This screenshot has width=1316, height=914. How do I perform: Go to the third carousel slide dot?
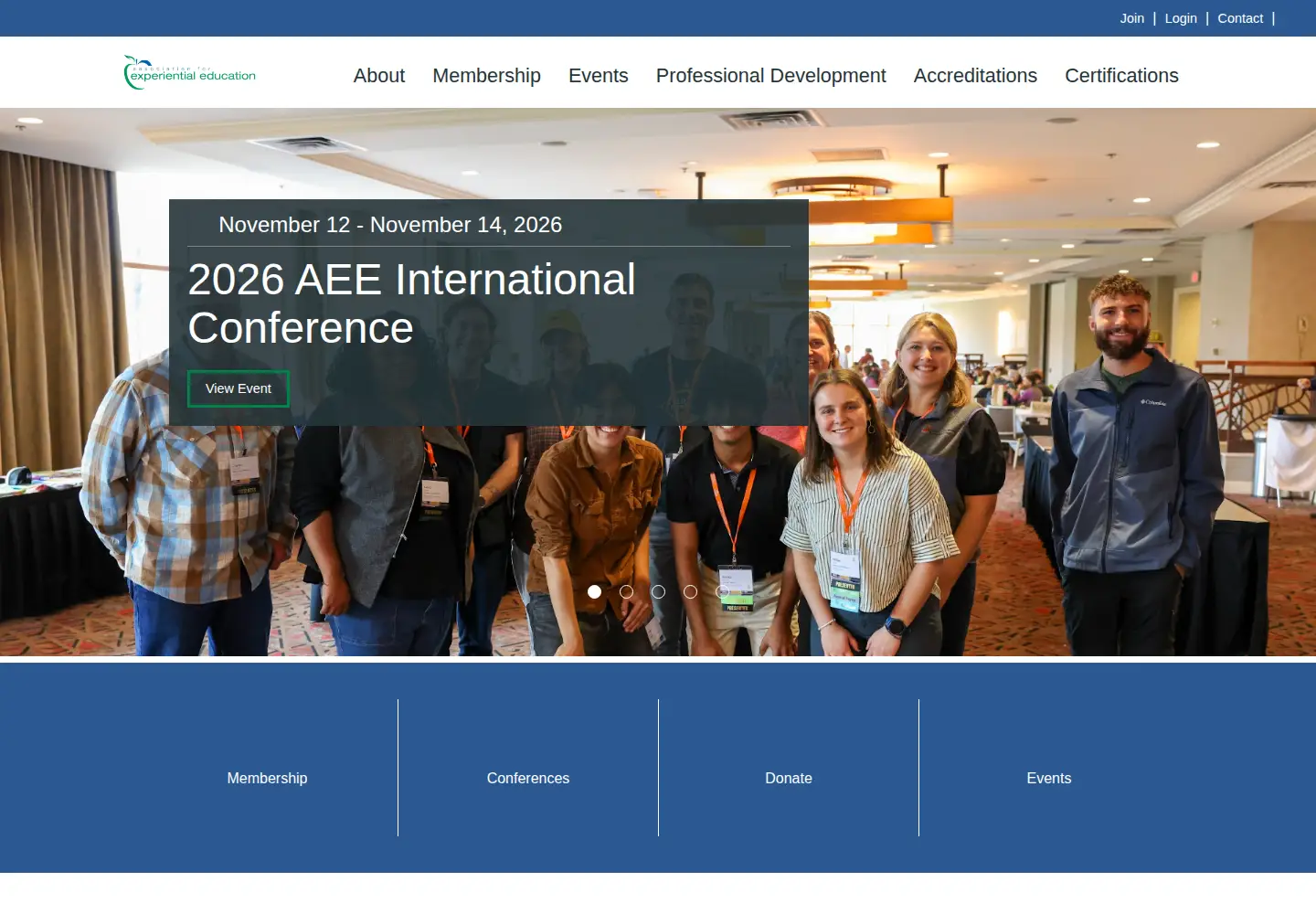tap(658, 592)
